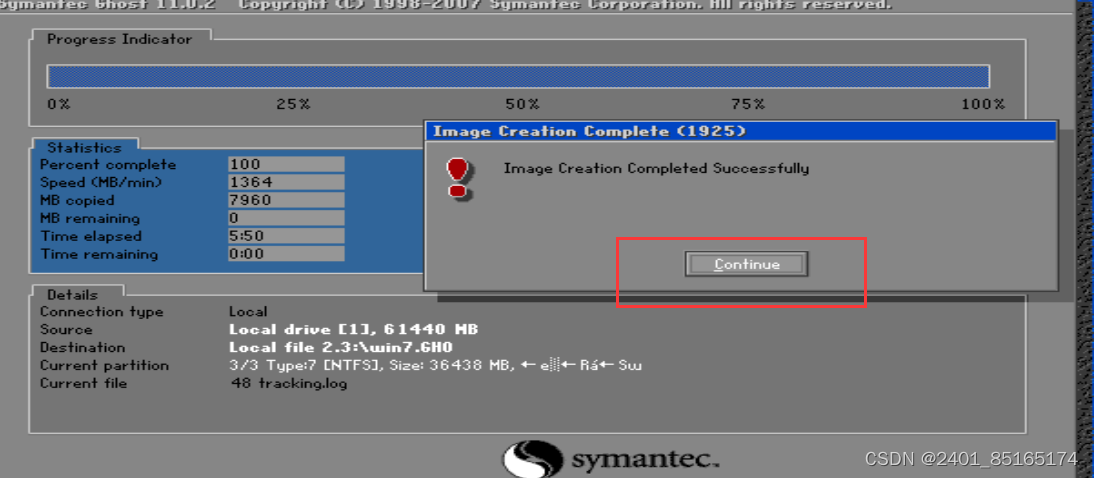
Task: Click the 'Percent complete' label
Action: pyautogui.click(x=108, y=165)
